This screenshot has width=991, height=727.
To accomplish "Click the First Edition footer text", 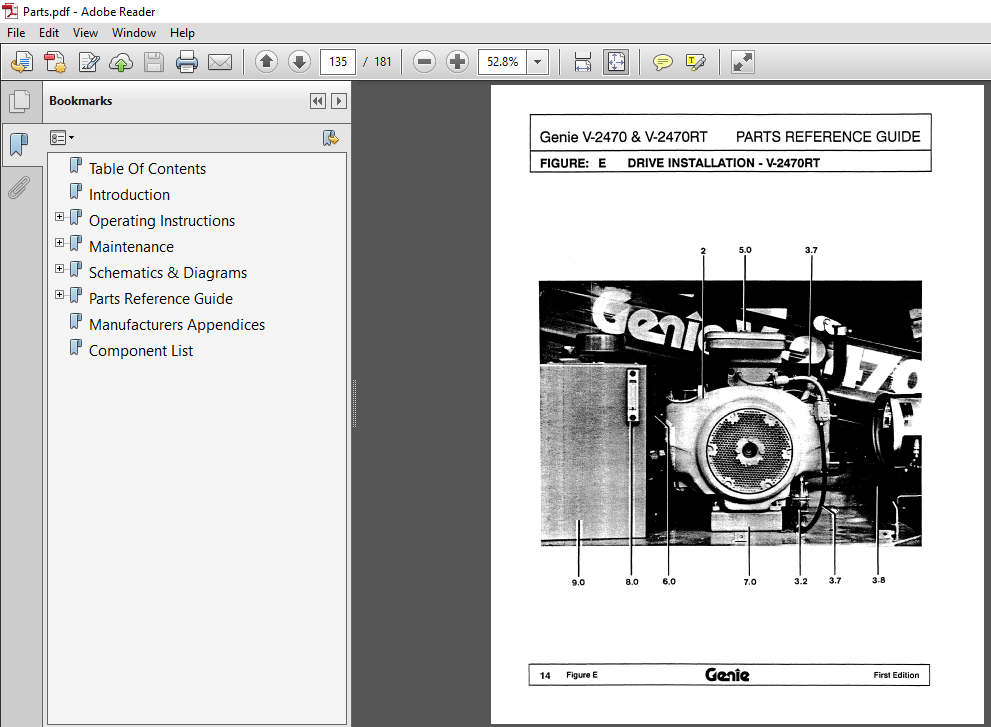I will pos(896,675).
